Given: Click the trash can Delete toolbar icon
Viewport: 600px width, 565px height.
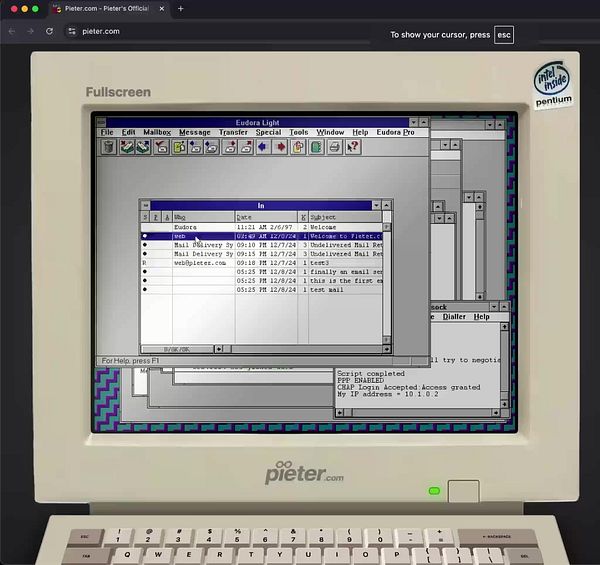Looking at the screenshot, I should pyautogui.click(x=108, y=147).
